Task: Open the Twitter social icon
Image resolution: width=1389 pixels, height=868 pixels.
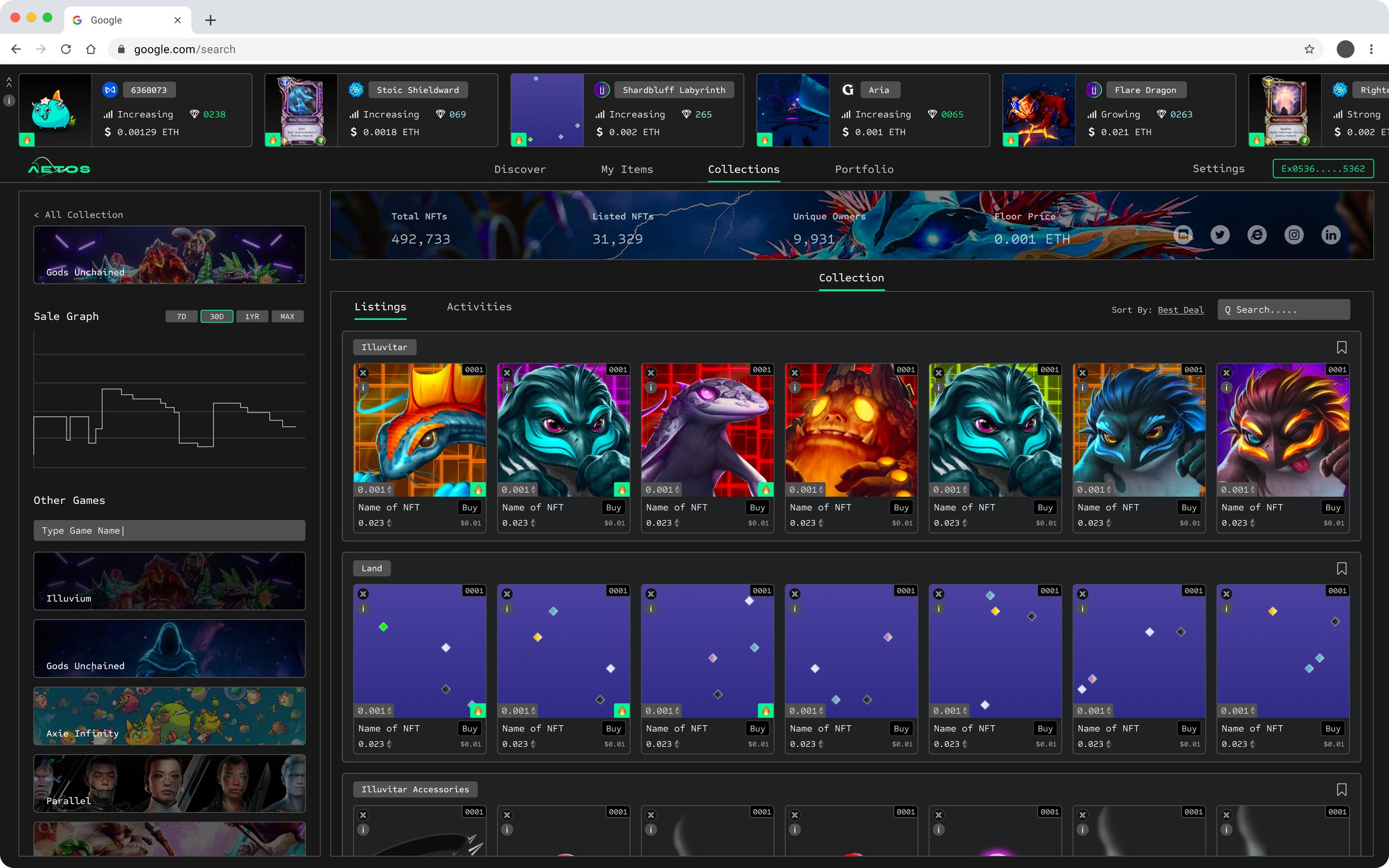Action: 1220,235
